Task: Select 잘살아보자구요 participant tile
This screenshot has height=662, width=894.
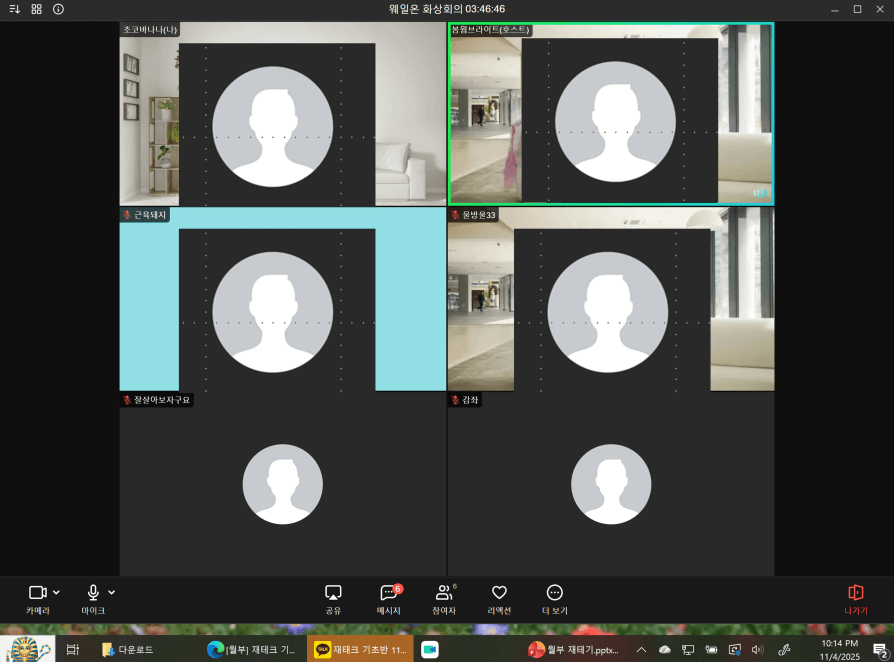Action: (x=283, y=484)
